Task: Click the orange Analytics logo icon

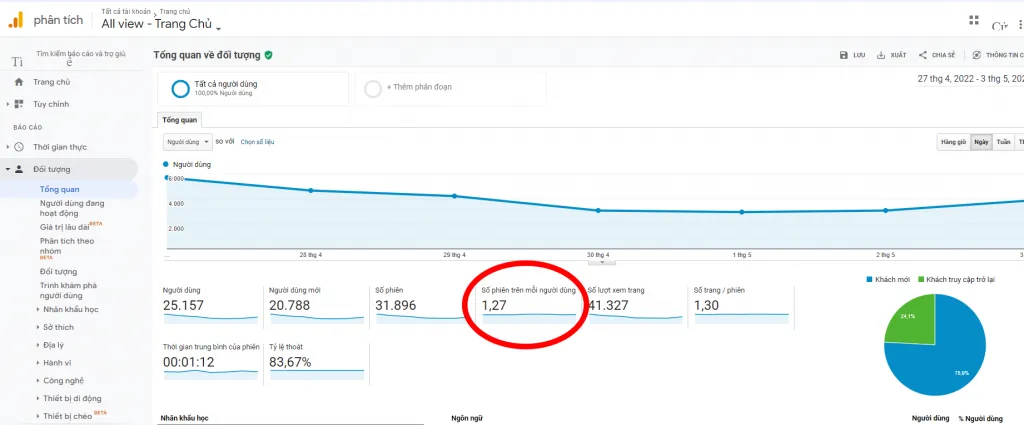Action: pos(15,20)
